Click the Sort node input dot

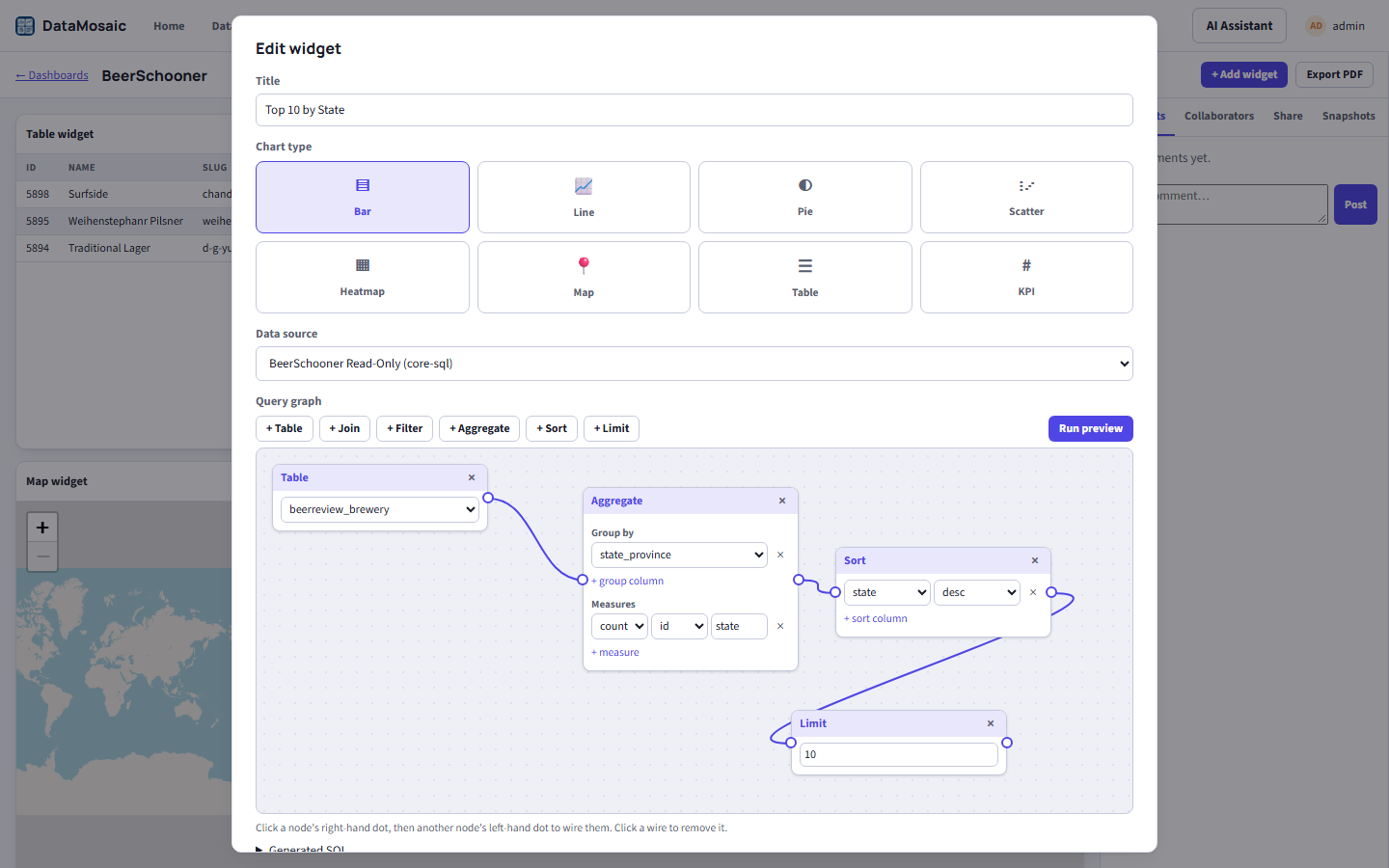coord(835,592)
